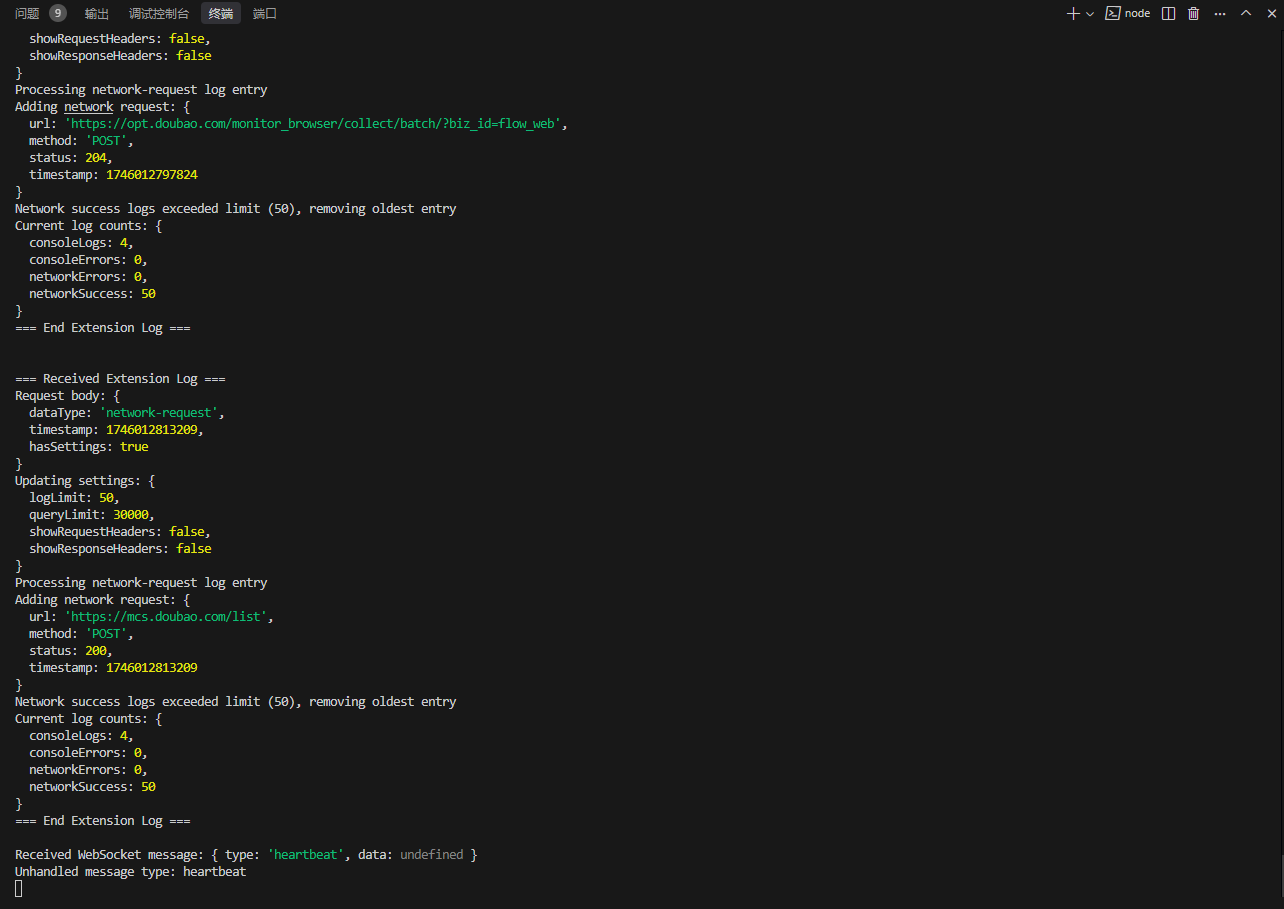Viewport: 1284px width, 909px height.
Task: Click the node terminal name label
Action: [x=1137, y=13]
